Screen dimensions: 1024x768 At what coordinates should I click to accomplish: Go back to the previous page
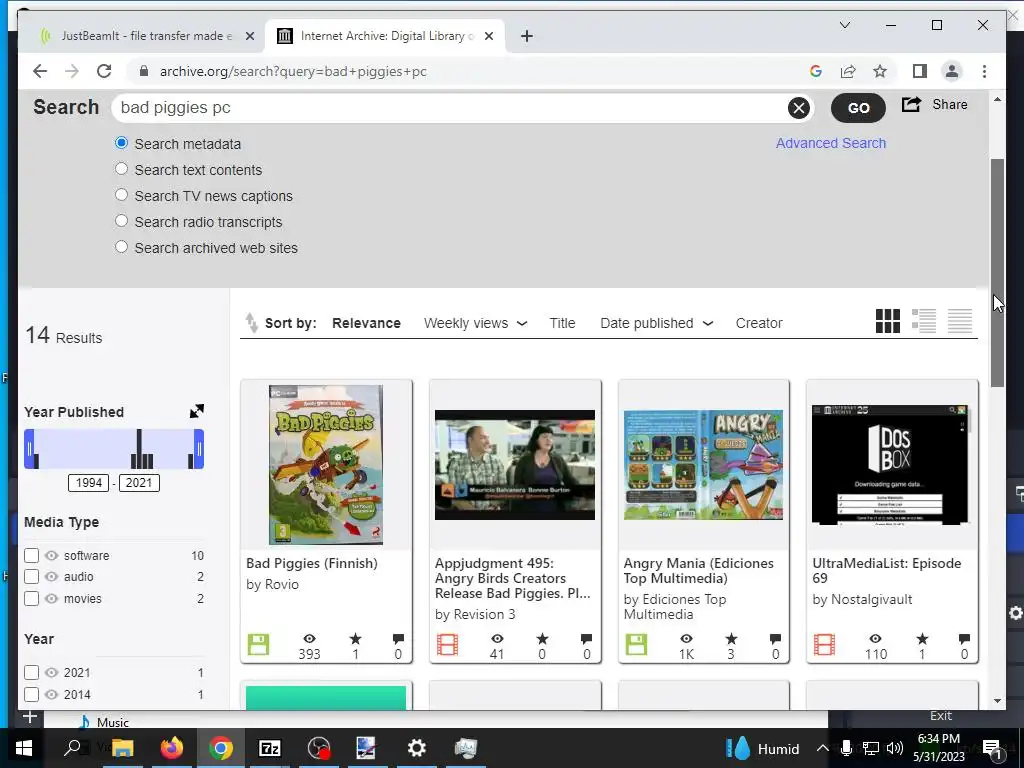pos(40,71)
